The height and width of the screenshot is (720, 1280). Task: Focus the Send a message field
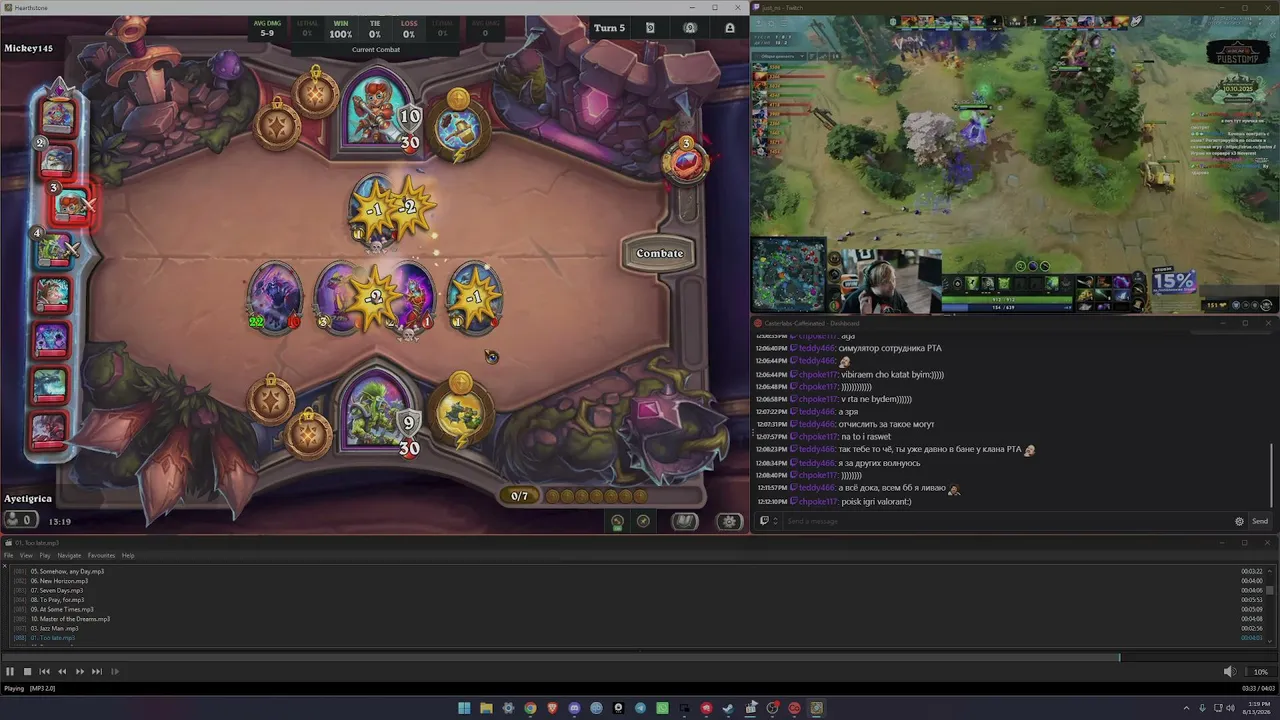pos(1005,521)
